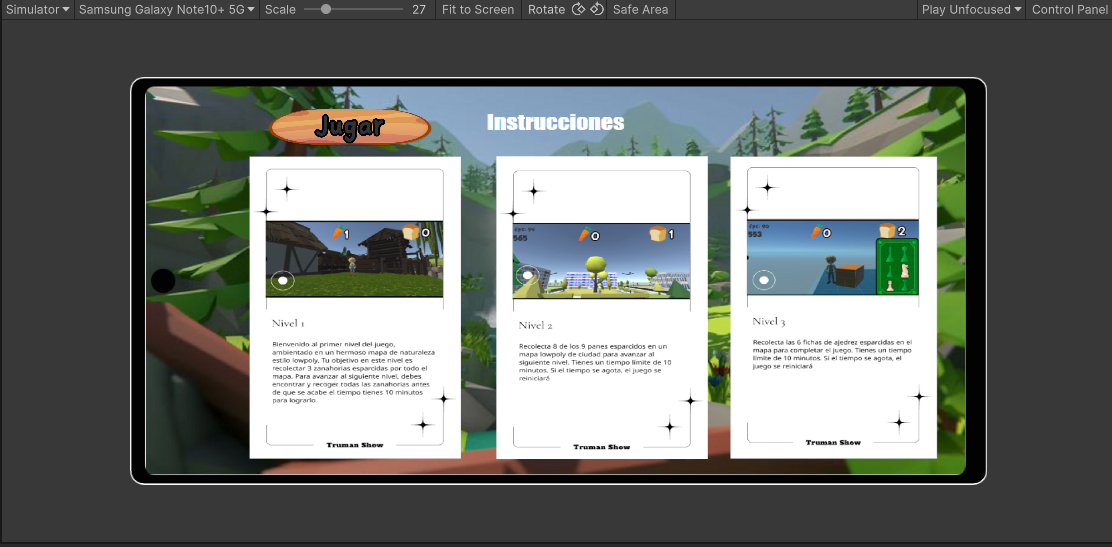This screenshot has height=547, width=1112.
Task: Click the carrot counter icon in Nivel 3 card
Action: (817, 231)
